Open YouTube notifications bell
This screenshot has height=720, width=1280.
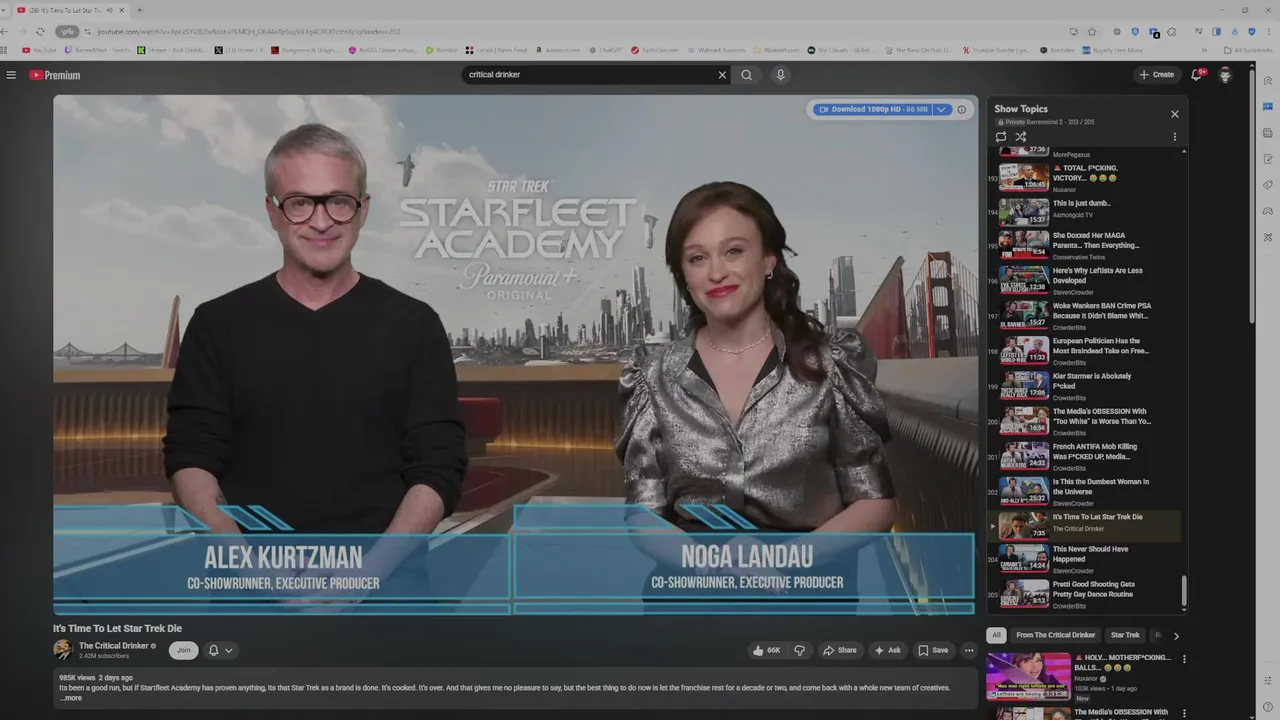(x=1196, y=75)
